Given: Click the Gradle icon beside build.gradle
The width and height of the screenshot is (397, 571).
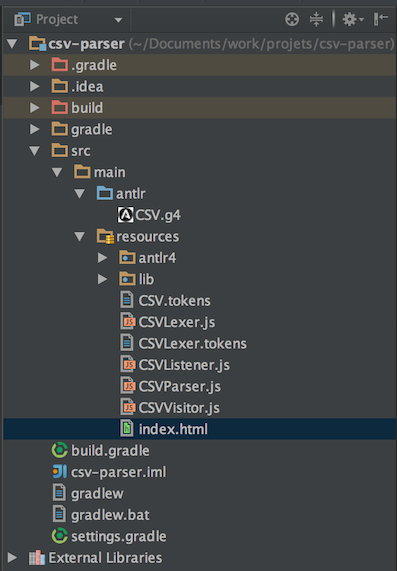Looking at the screenshot, I should point(59,450).
